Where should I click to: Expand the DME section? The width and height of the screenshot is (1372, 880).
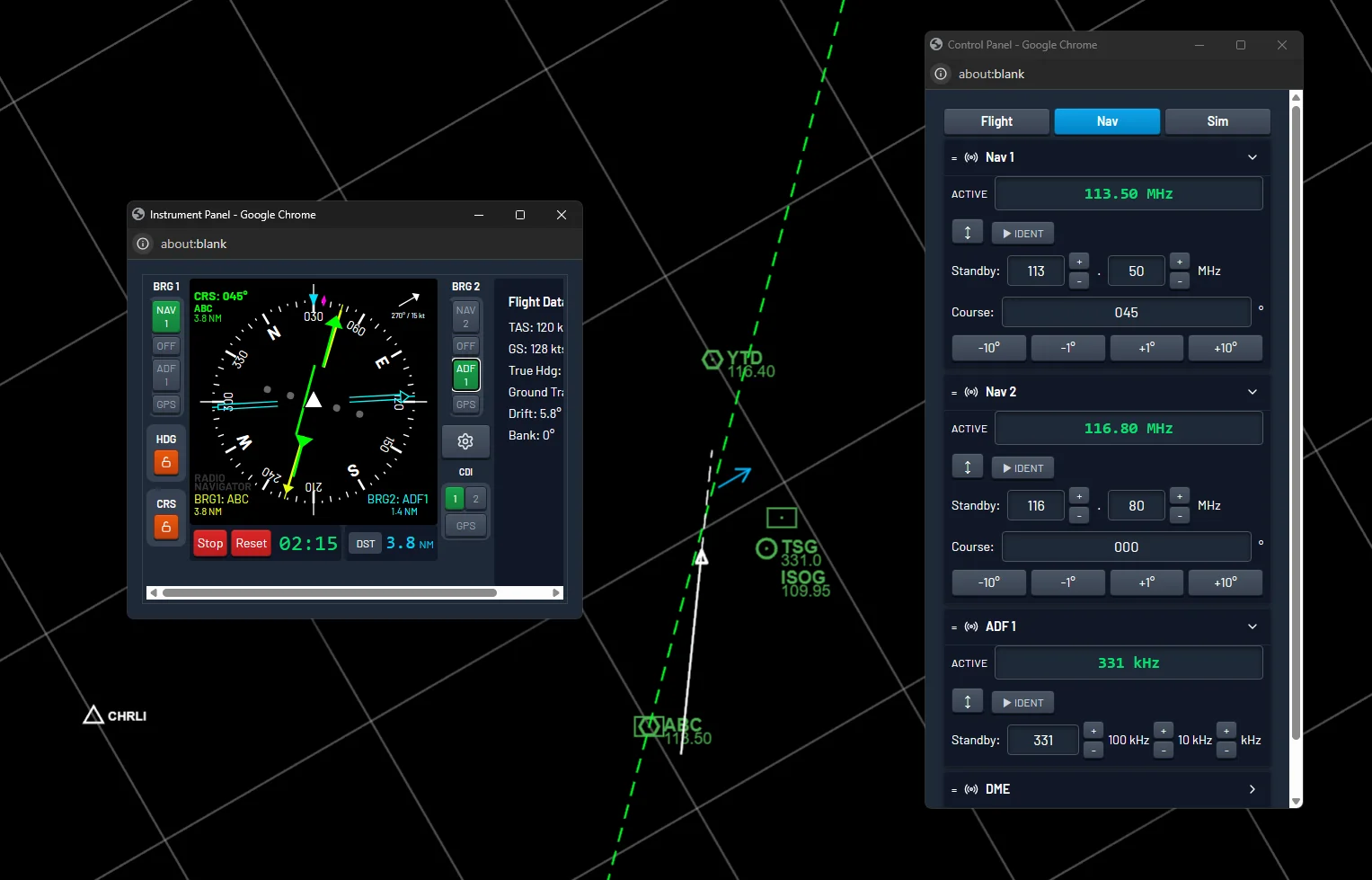1253,789
